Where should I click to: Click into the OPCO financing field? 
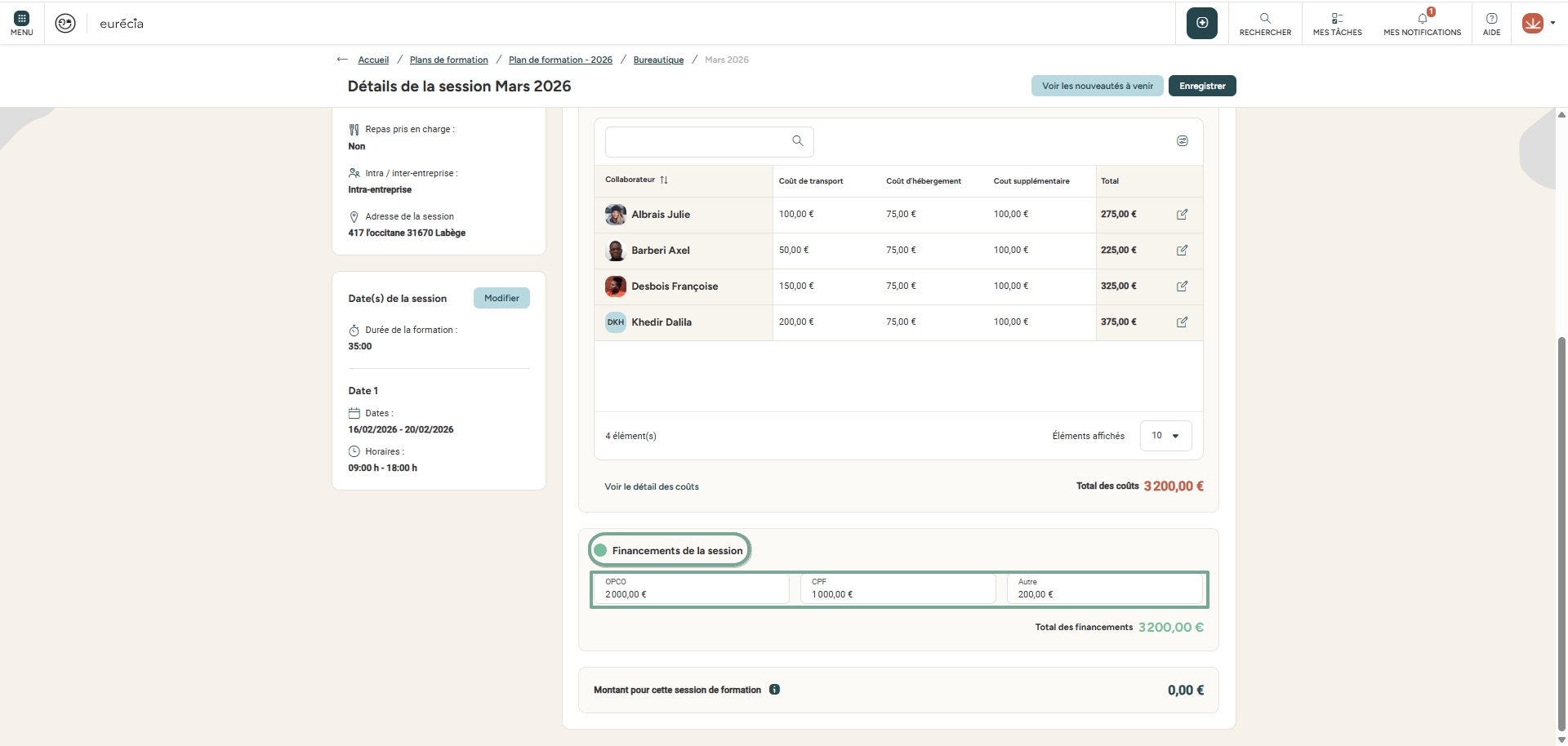pyautogui.click(x=690, y=589)
